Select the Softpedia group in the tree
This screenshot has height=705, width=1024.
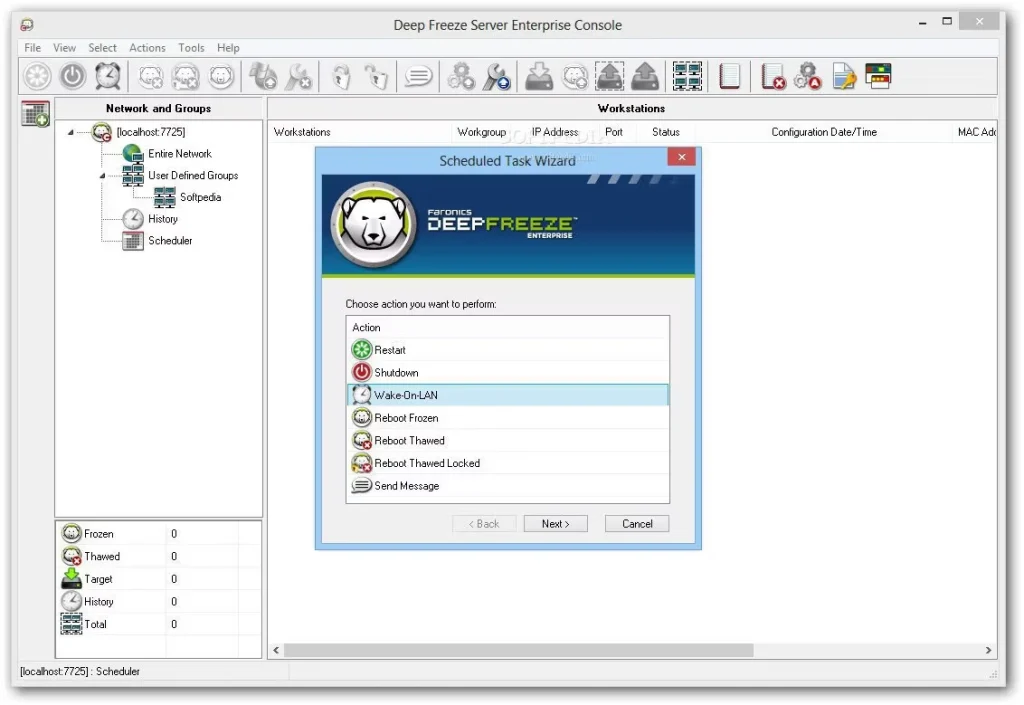click(200, 197)
